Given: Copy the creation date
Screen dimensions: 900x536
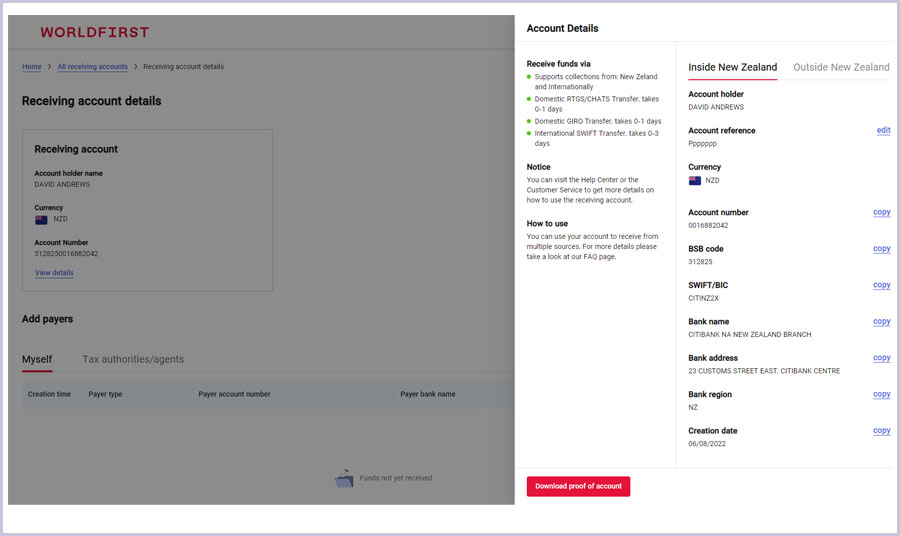Looking at the screenshot, I should click(881, 431).
